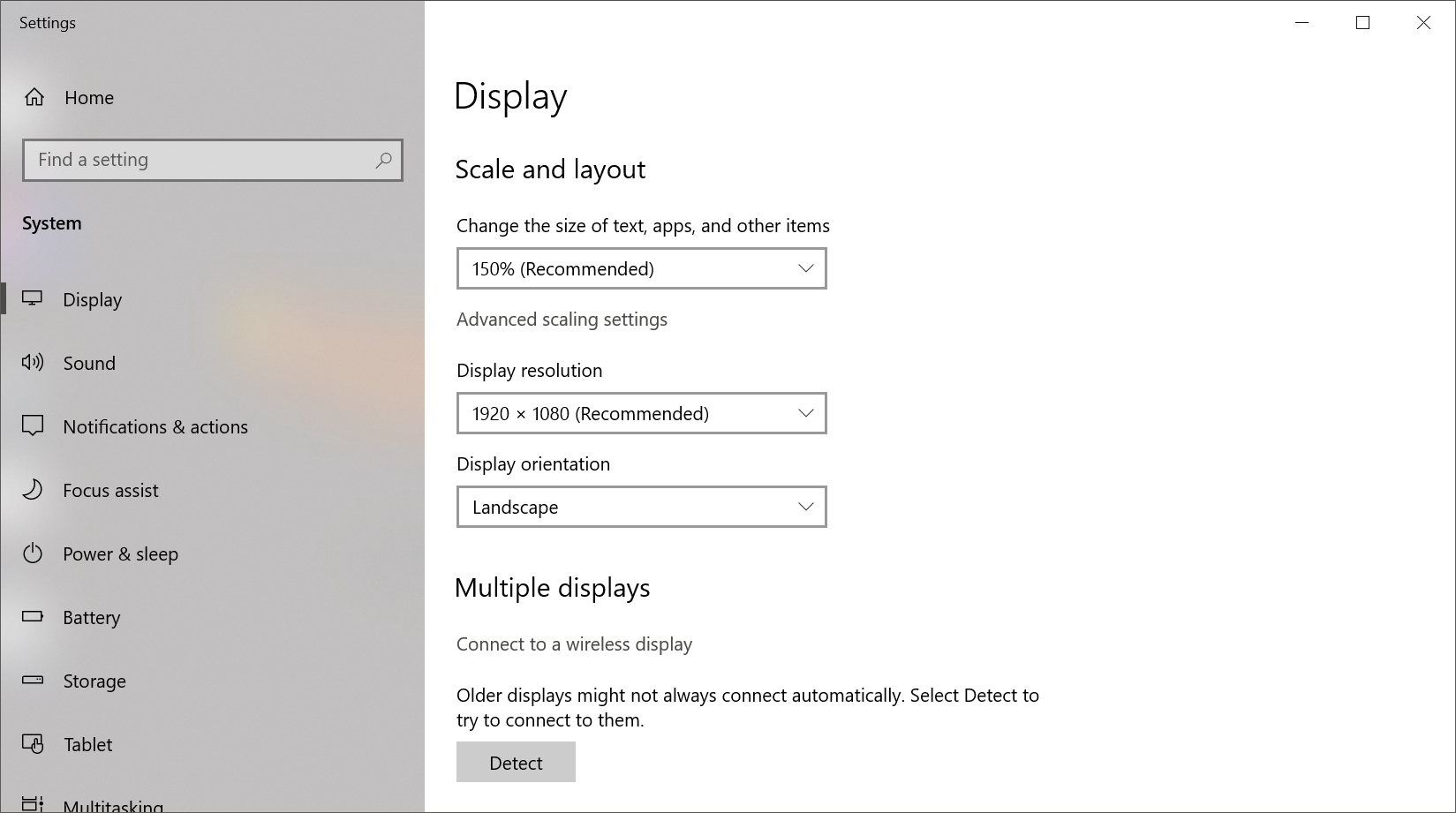Click the Multiple displays heading
The height and width of the screenshot is (813, 1456).
tap(553, 588)
